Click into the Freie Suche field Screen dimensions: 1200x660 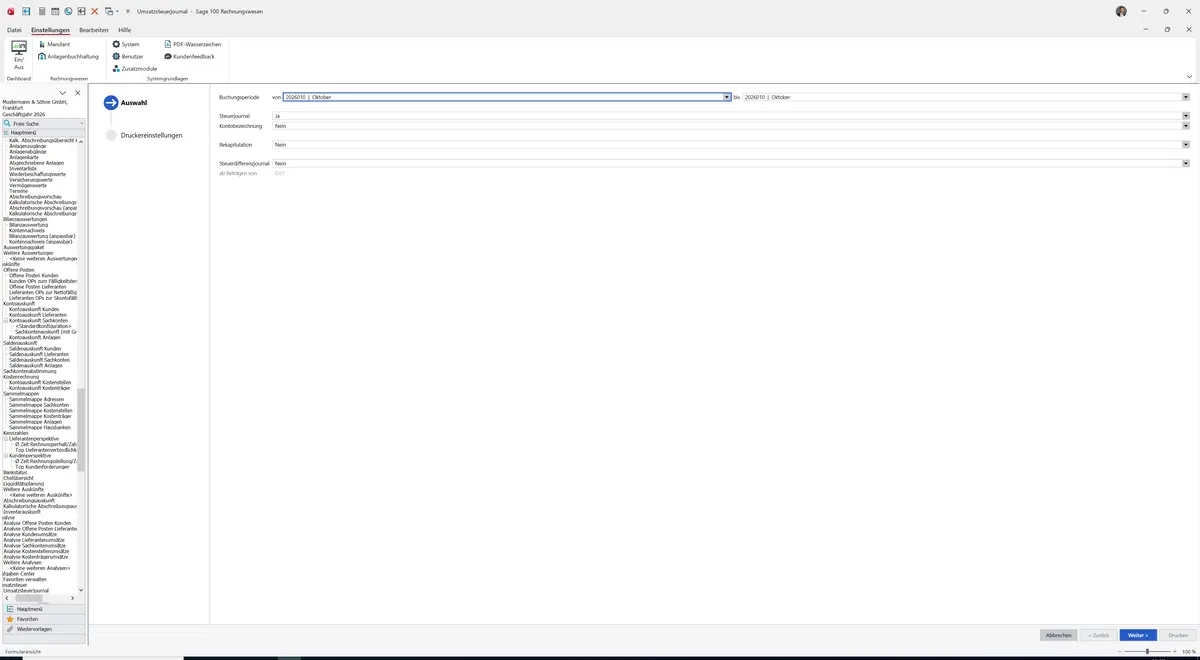tap(43, 123)
